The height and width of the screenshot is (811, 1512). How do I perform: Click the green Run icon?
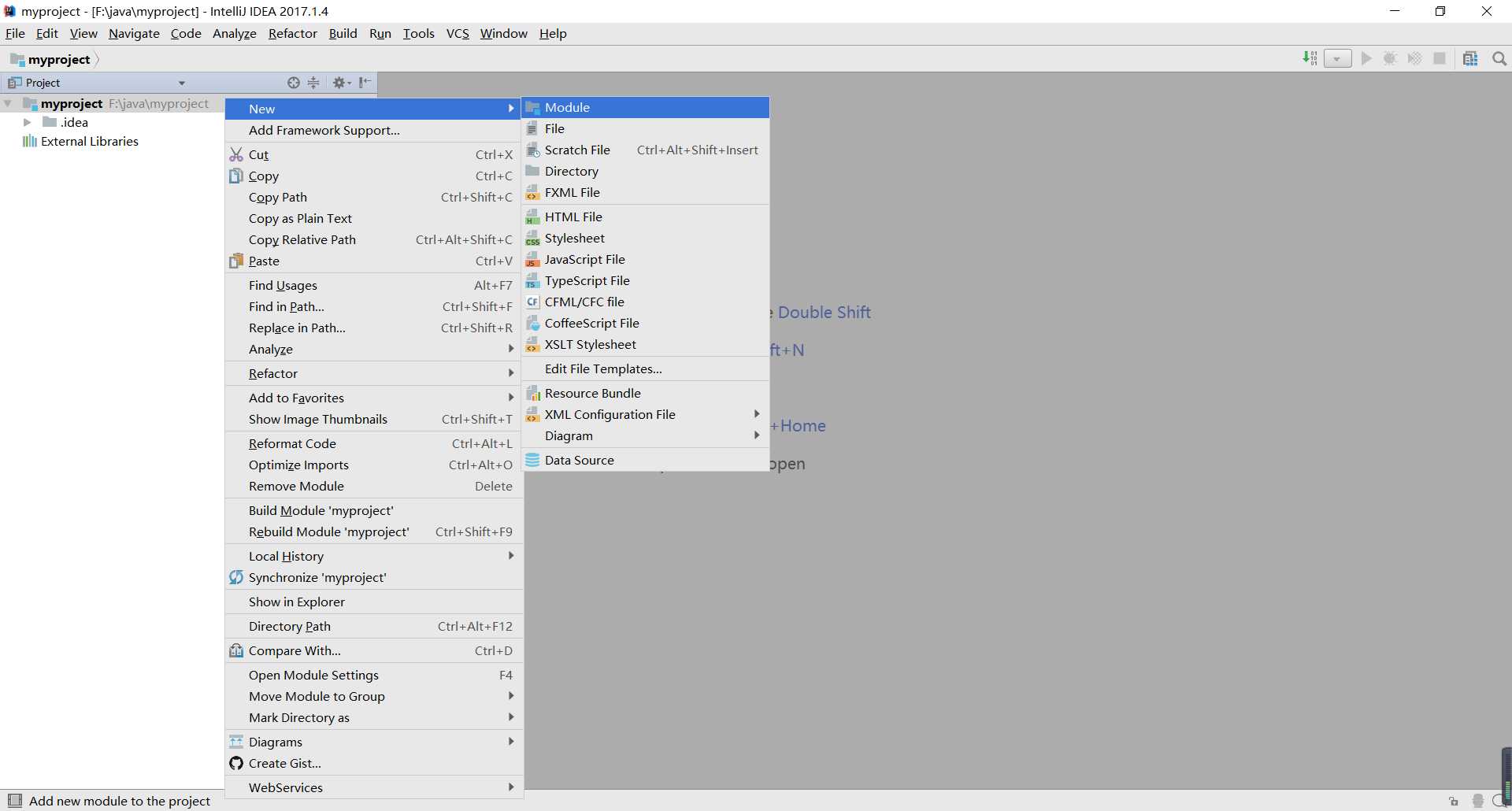pyautogui.click(x=1366, y=58)
